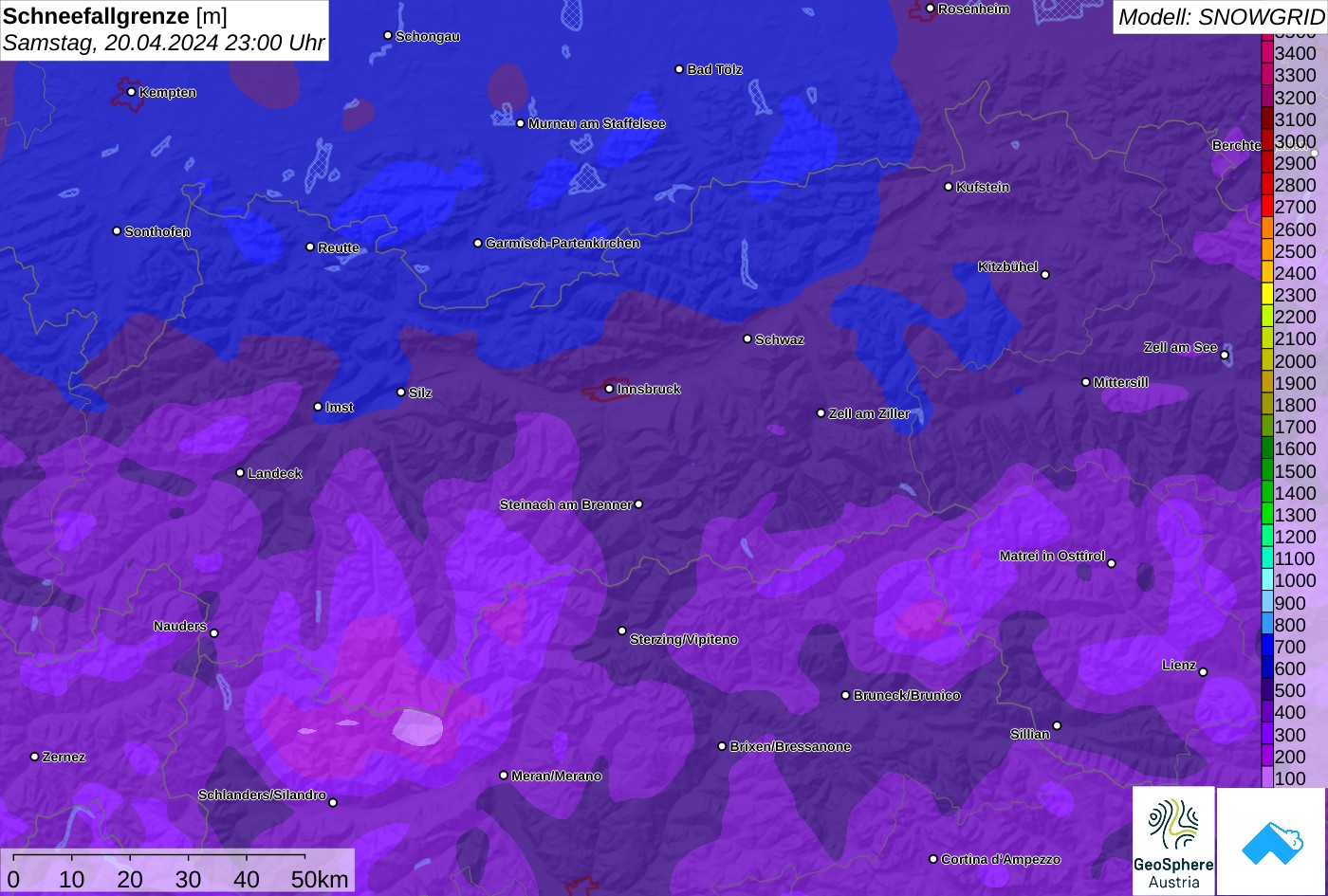Select the Mittersill location dot
Viewport: 1328px width, 896px height.
[x=1085, y=382]
